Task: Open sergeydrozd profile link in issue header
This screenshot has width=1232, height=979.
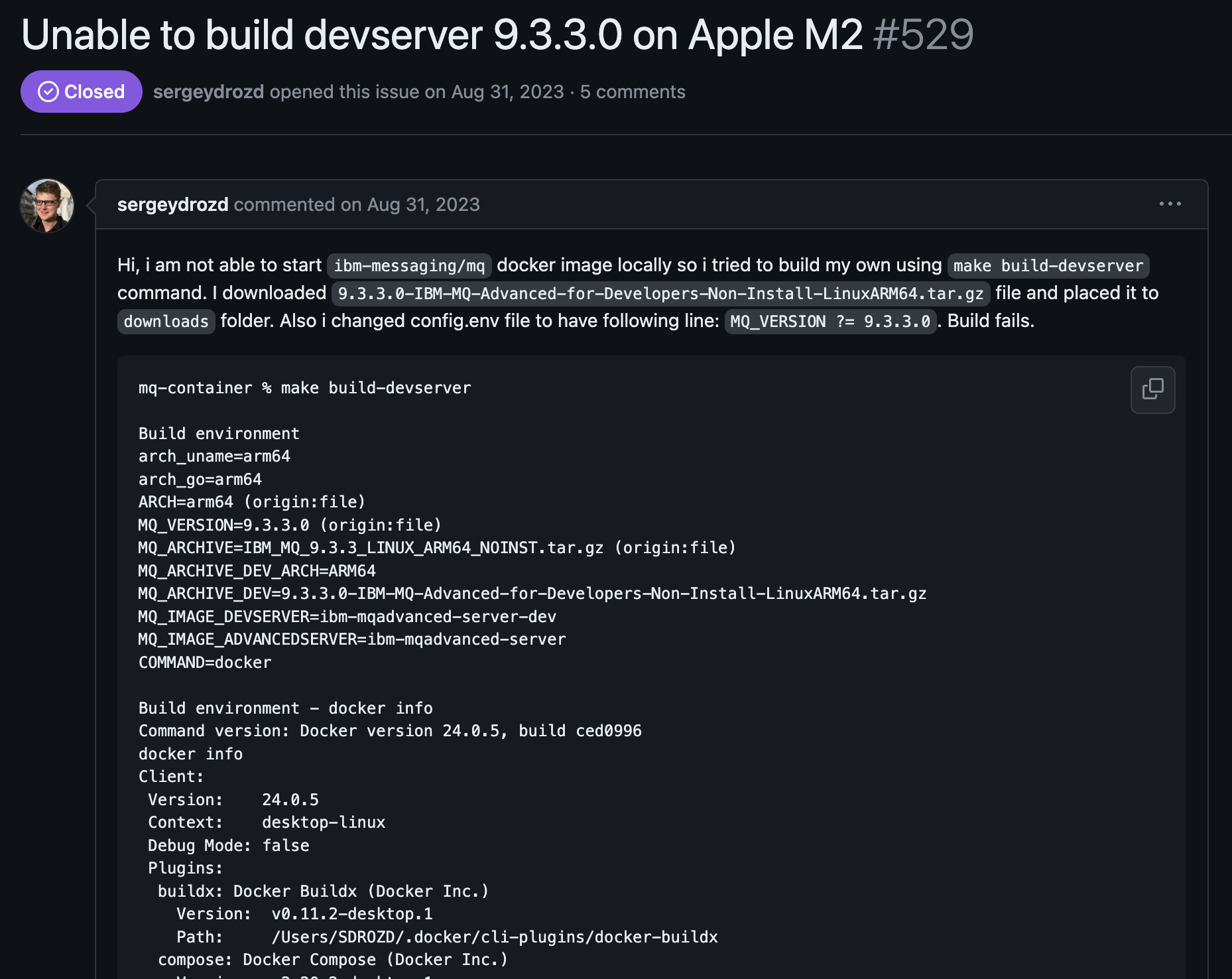Action: pyautogui.click(x=208, y=92)
